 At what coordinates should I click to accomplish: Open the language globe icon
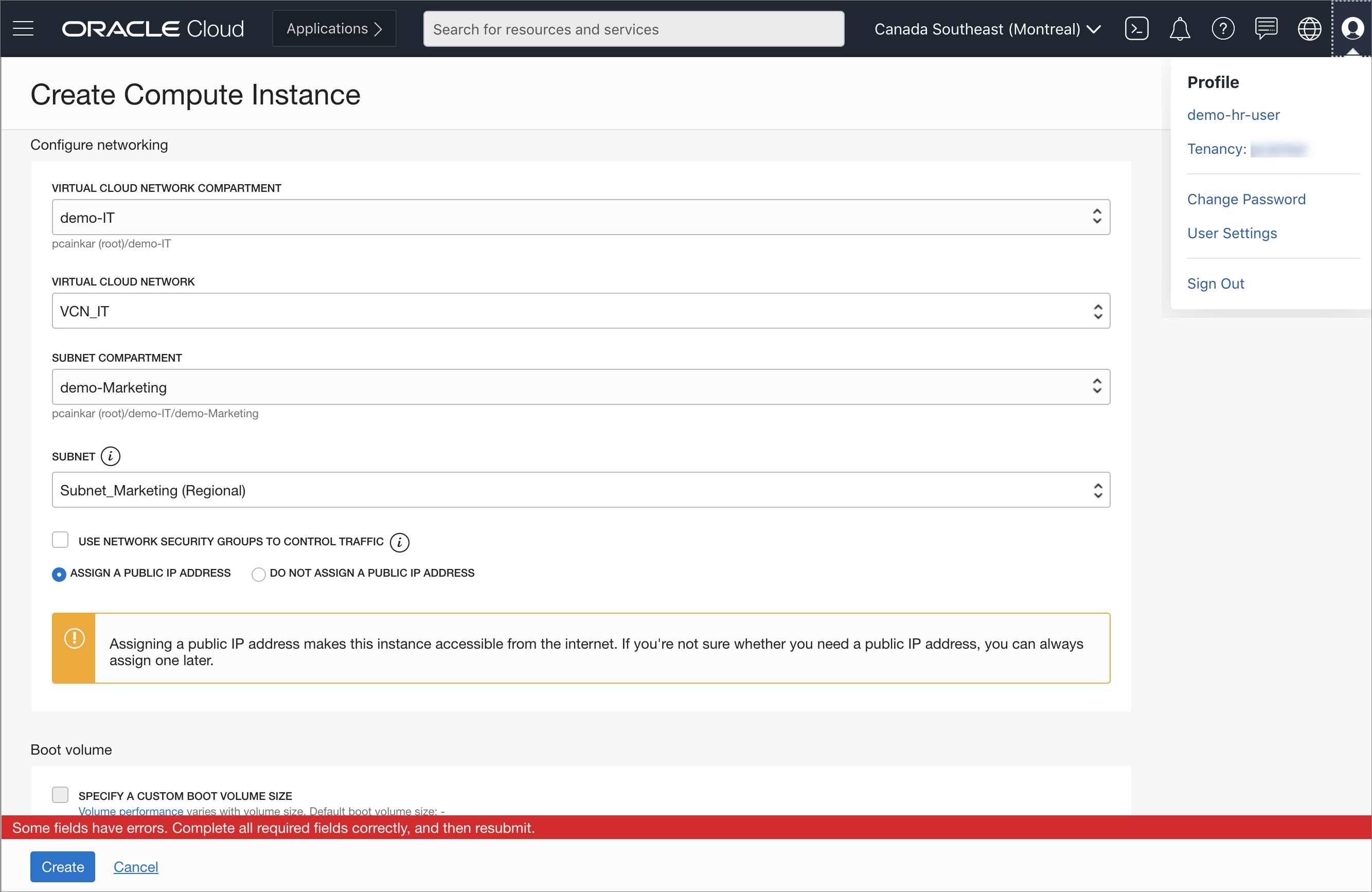[1309, 28]
